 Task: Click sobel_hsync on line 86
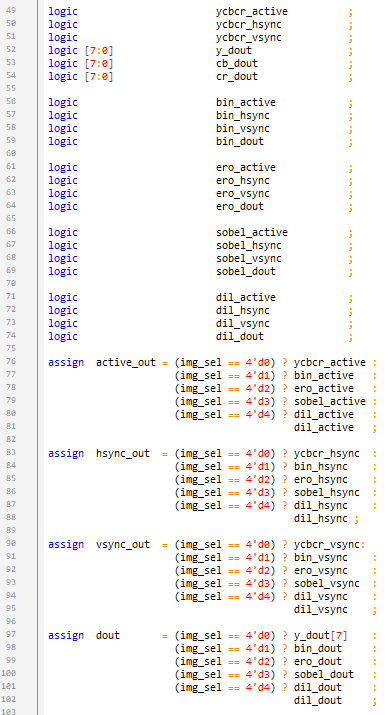tap(327, 492)
